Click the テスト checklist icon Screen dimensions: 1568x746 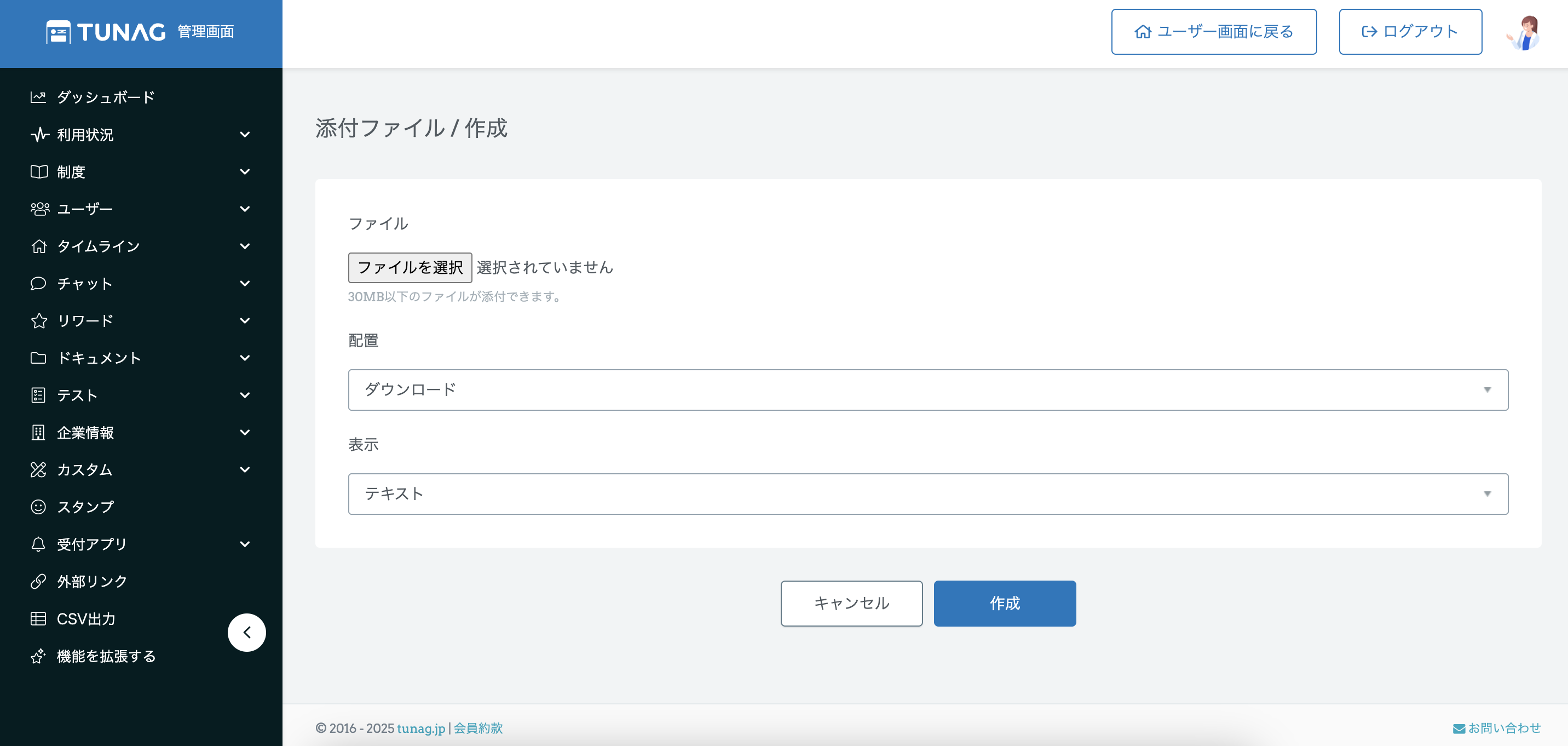[38, 395]
